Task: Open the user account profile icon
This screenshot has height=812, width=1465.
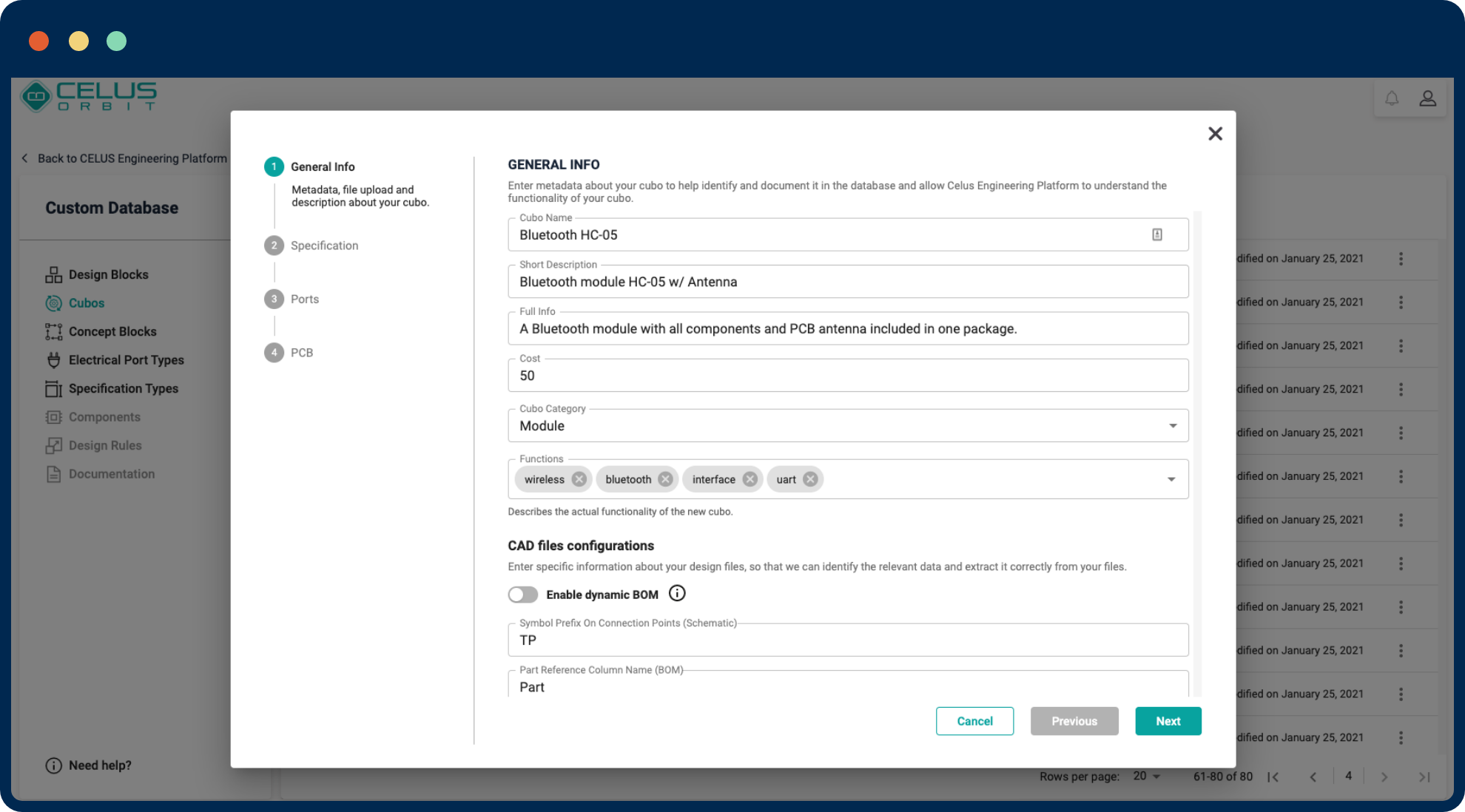Action: [x=1428, y=98]
